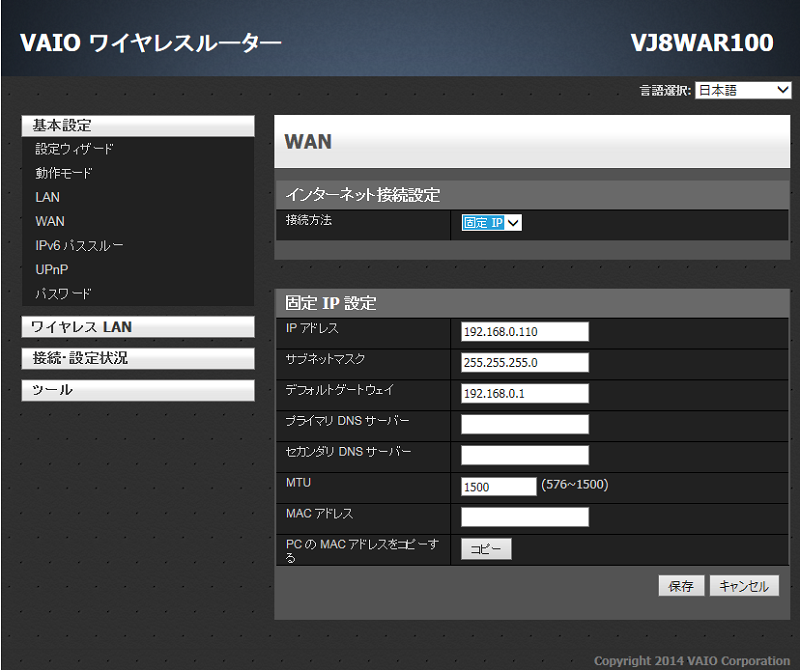Viewport: 800px width, 670px height.
Task: Click the MTU value field
Action: click(x=498, y=487)
